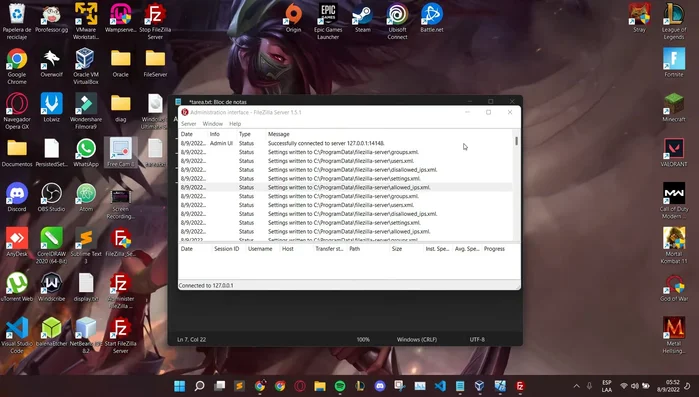699x397 pixels.
Task: Open Atom editor desktop shortcut
Action: point(86,197)
